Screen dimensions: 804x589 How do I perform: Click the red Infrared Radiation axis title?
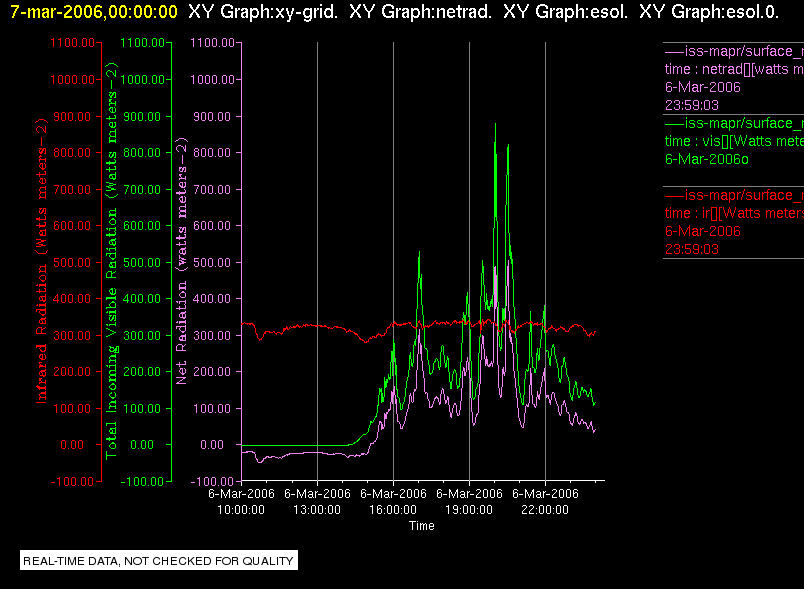pos(41,261)
